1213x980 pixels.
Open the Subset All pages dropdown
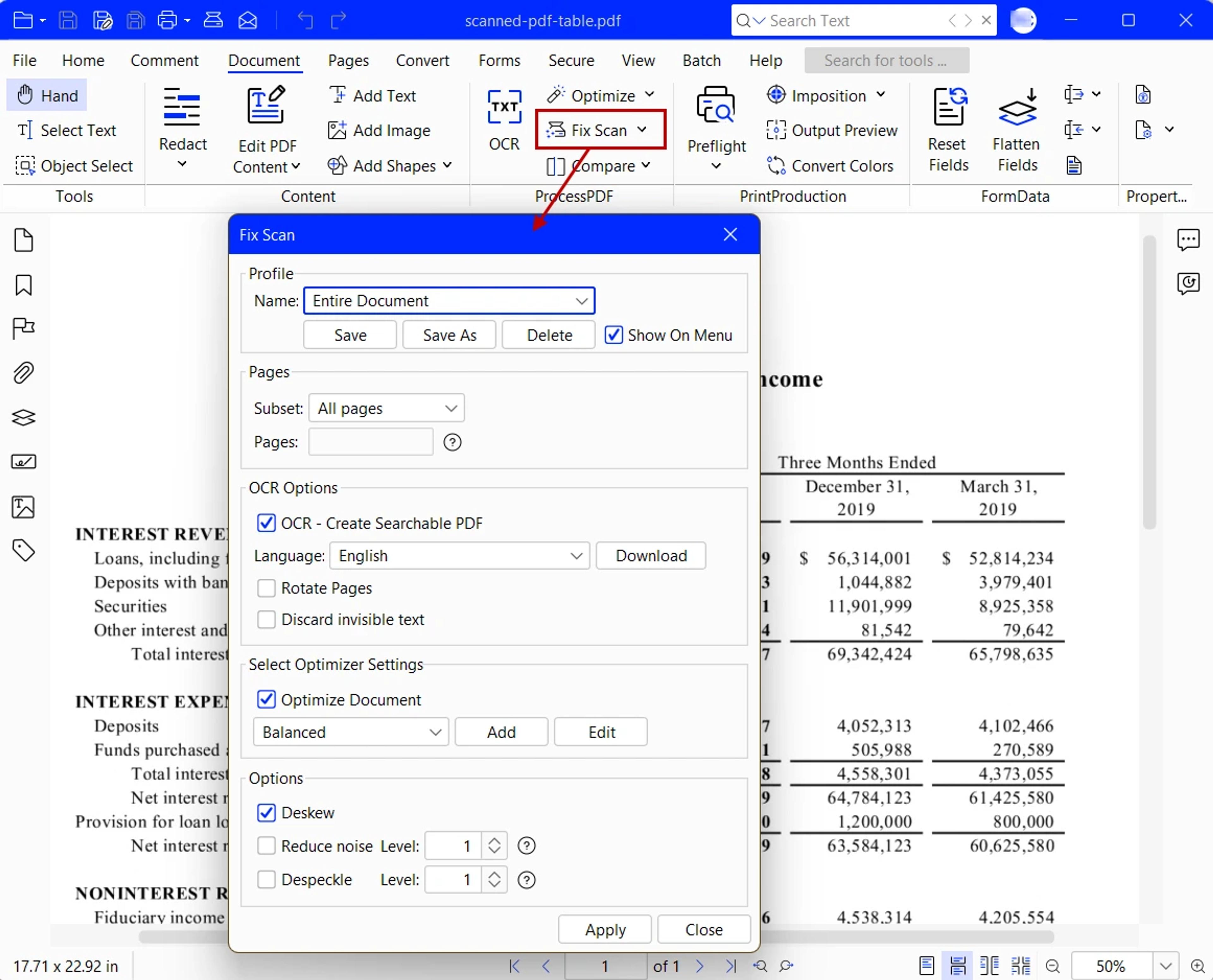(386, 408)
